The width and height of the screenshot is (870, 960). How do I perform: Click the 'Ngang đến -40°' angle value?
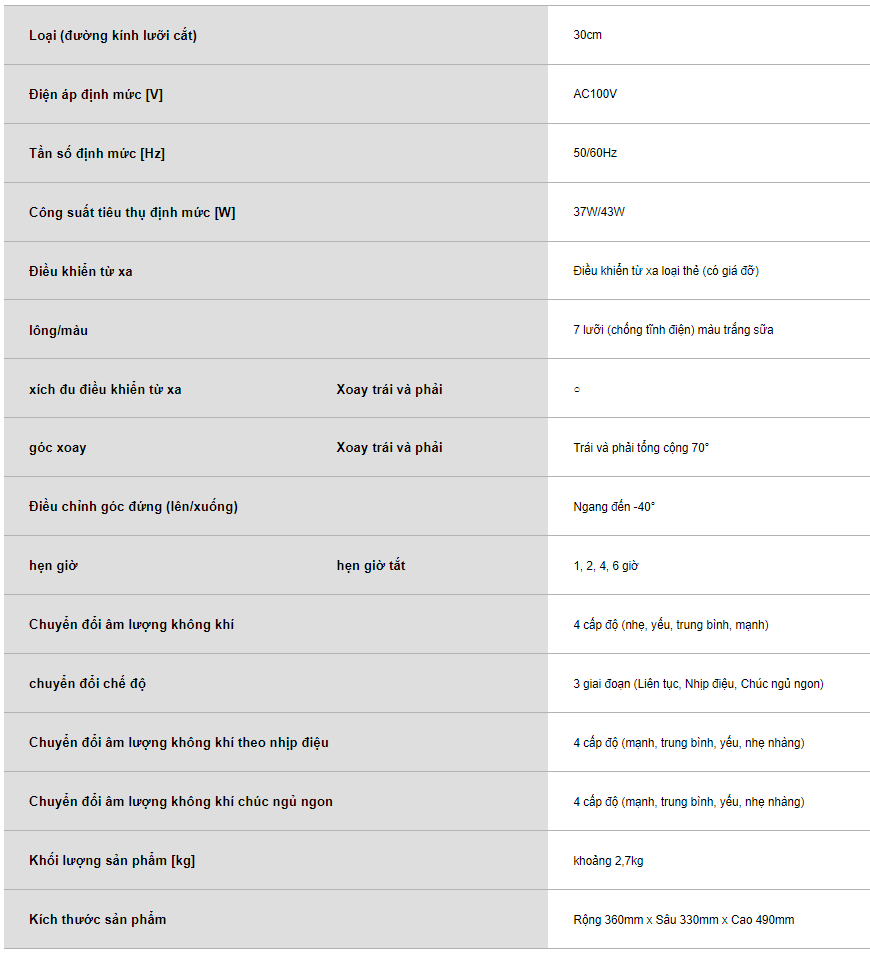(x=614, y=506)
